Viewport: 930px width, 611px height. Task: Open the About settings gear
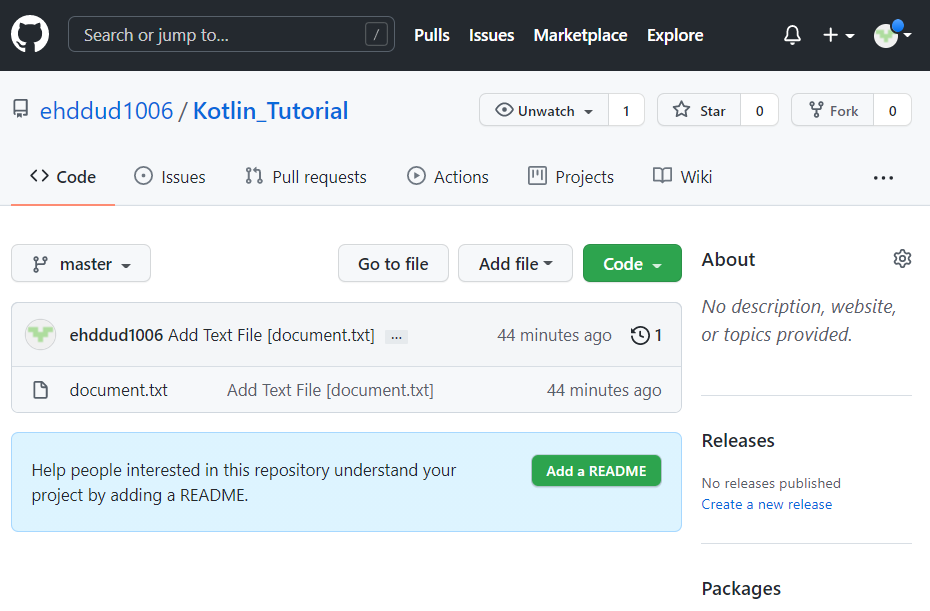click(902, 259)
